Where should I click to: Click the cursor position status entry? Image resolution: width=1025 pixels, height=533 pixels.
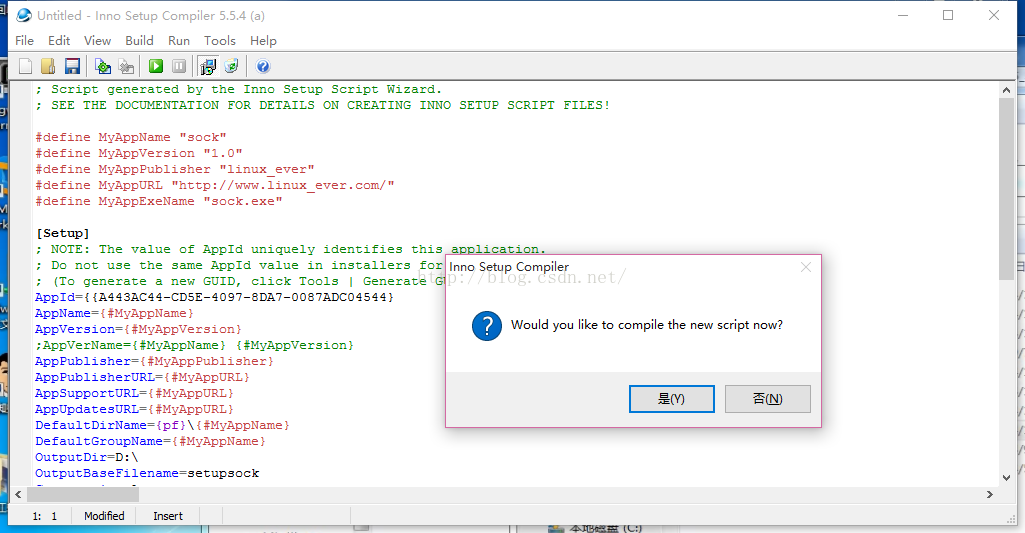44,516
